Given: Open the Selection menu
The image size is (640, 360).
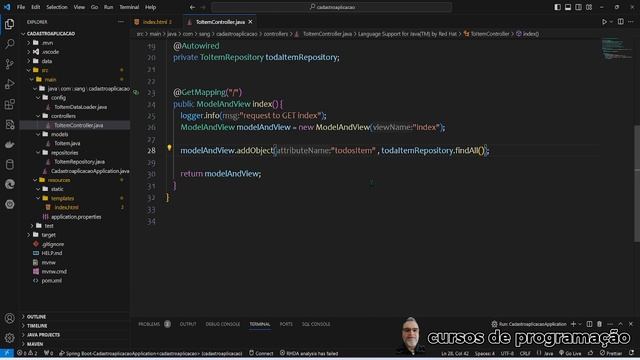Looking at the screenshot, I should point(57,7).
